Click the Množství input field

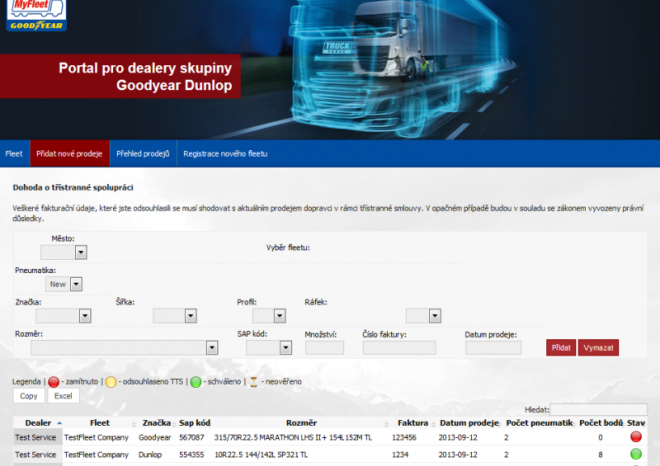click(325, 348)
